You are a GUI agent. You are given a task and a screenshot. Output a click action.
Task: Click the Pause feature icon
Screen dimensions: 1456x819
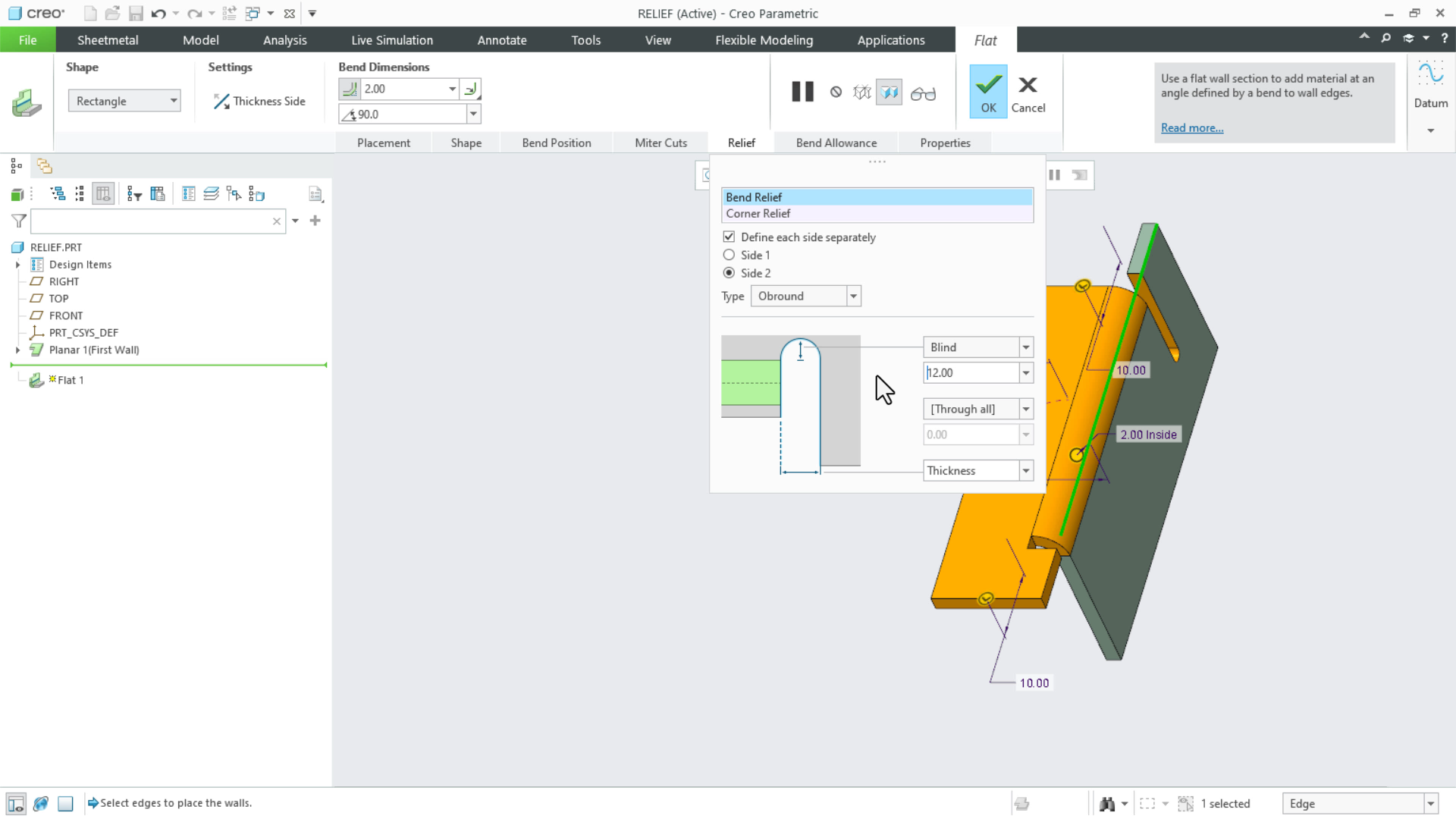(x=802, y=92)
